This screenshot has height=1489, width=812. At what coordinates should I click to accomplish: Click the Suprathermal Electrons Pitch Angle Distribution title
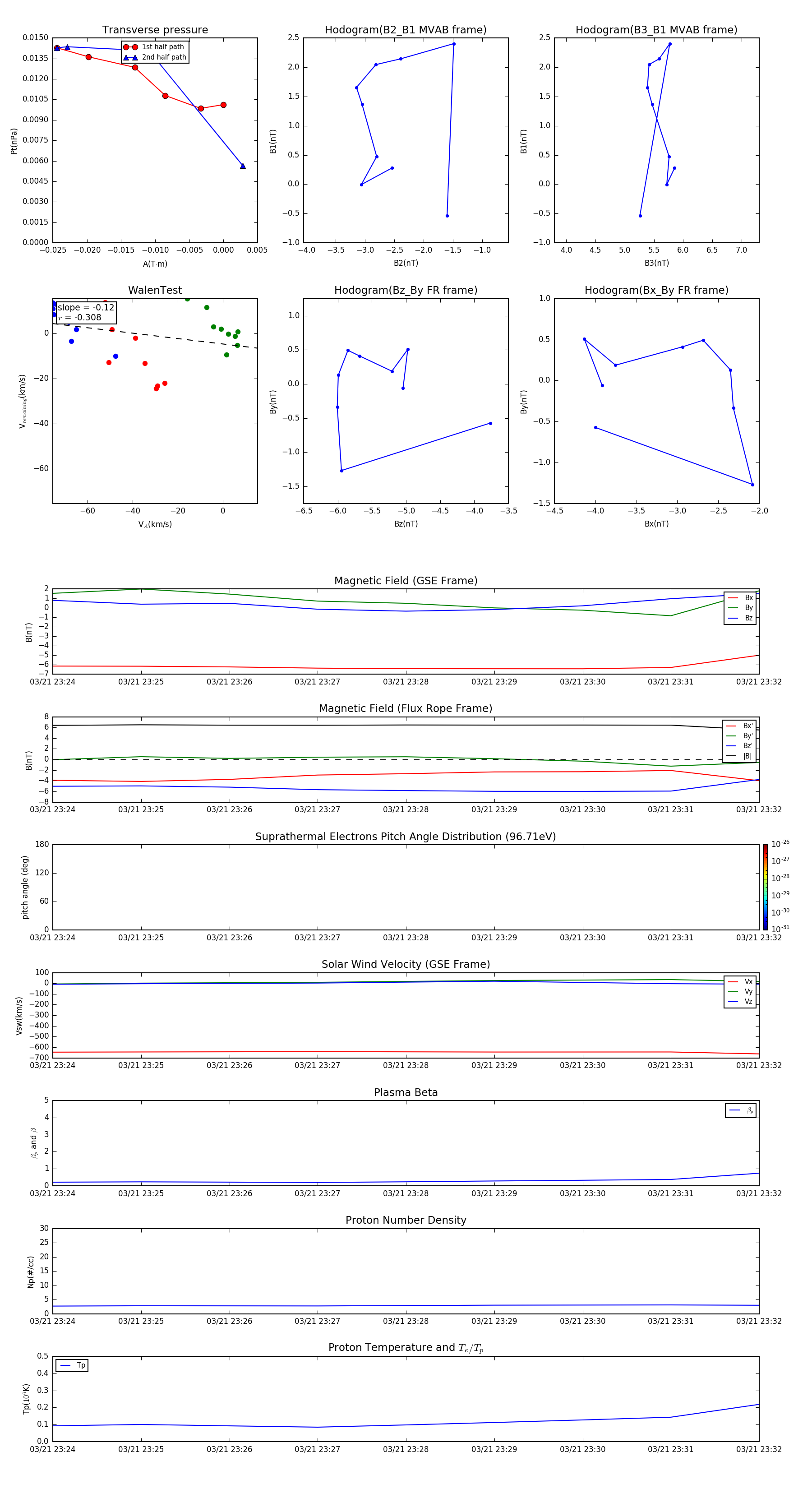[406, 837]
